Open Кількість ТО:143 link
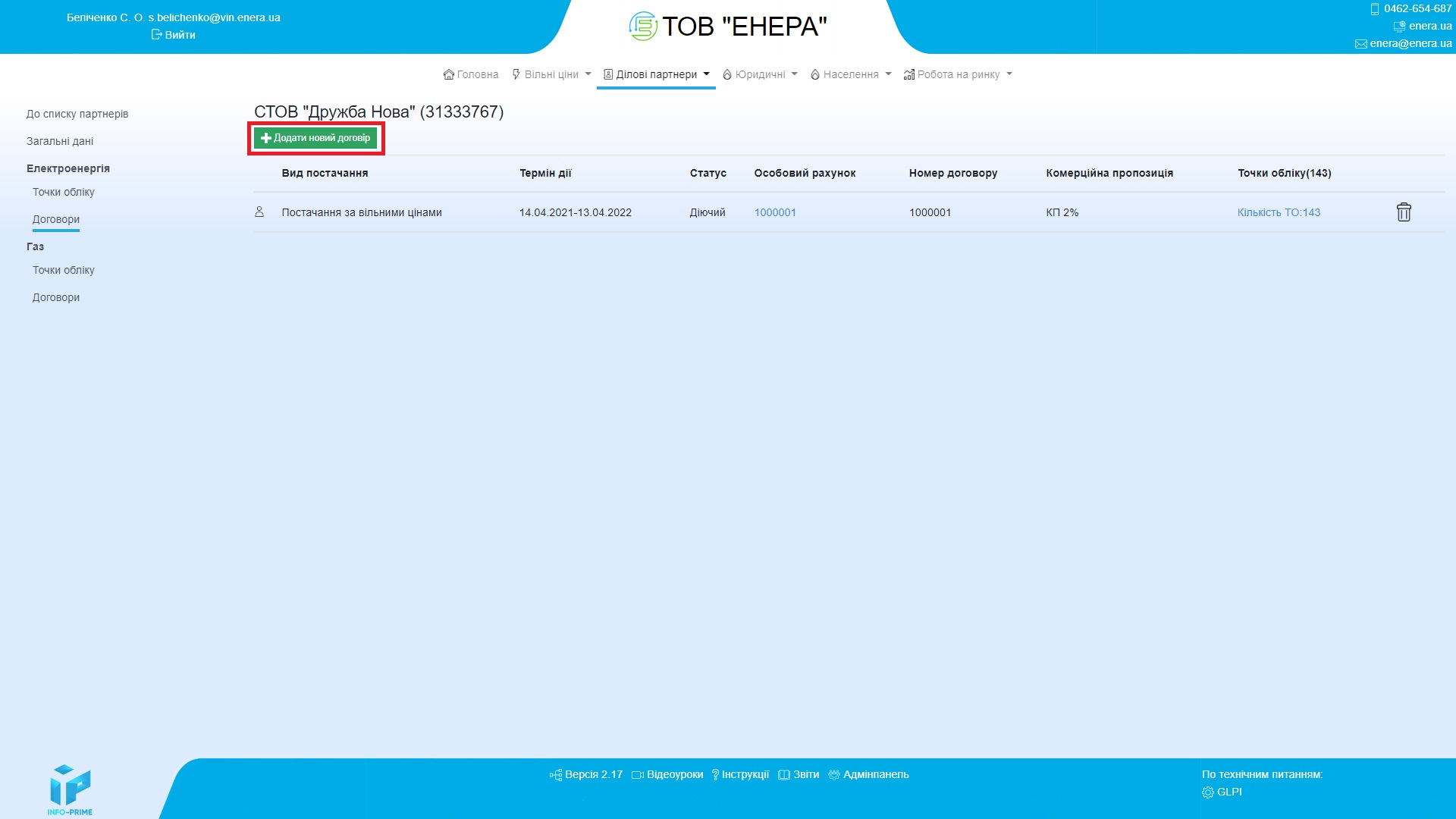1456x819 pixels. pyautogui.click(x=1279, y=212)
